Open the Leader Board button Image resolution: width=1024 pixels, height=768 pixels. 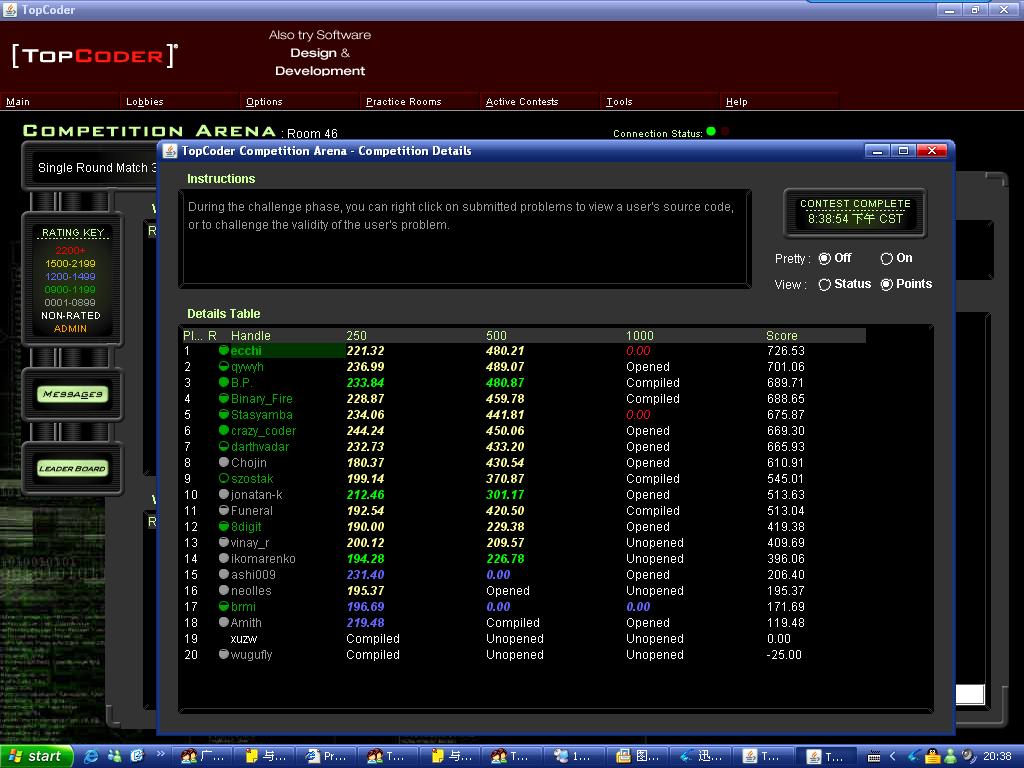tap(72, 468)
